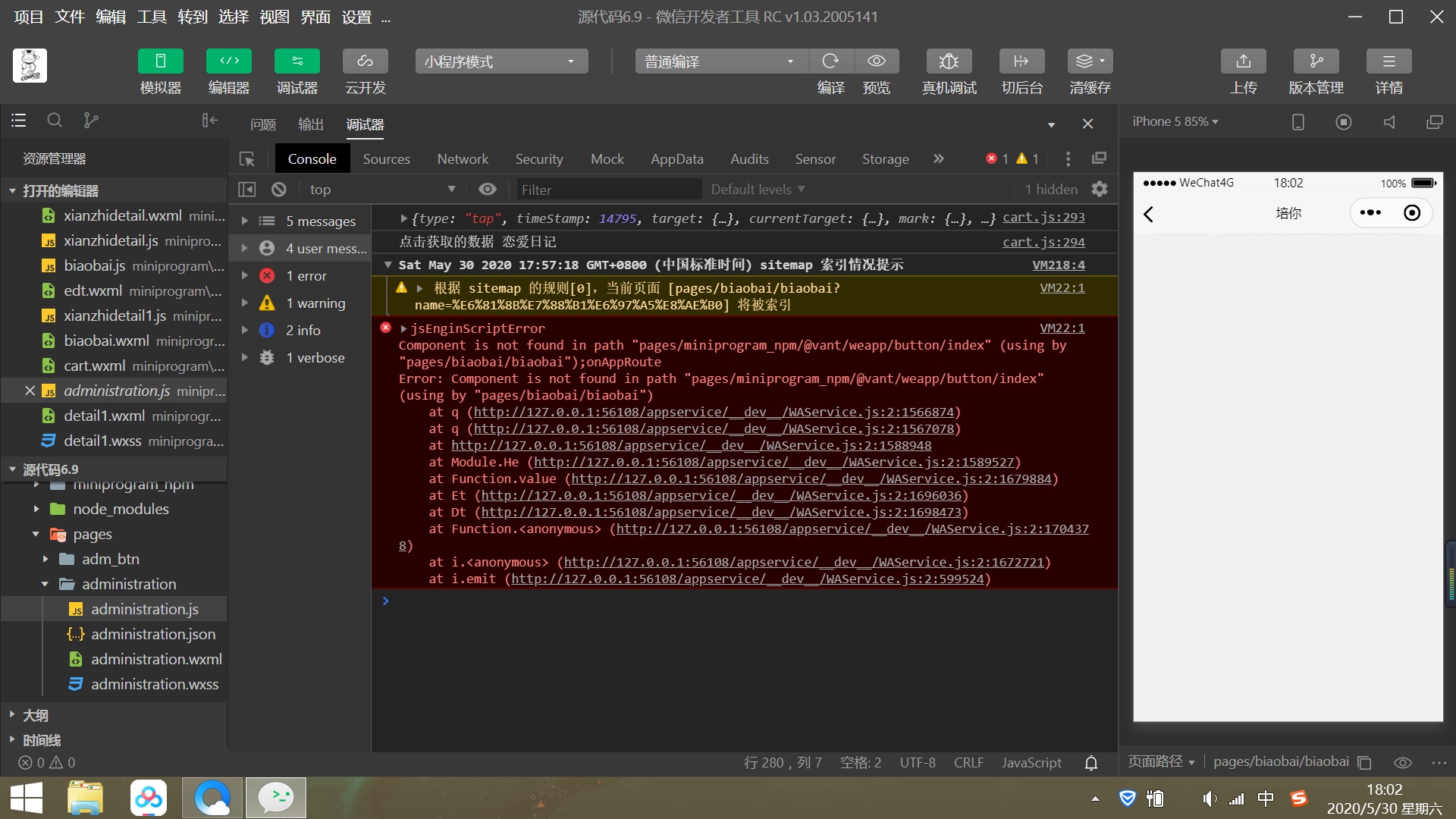This screenshot has height=819, width=1456.
Task: Click the clear console icon
Action: coord(279,190)
